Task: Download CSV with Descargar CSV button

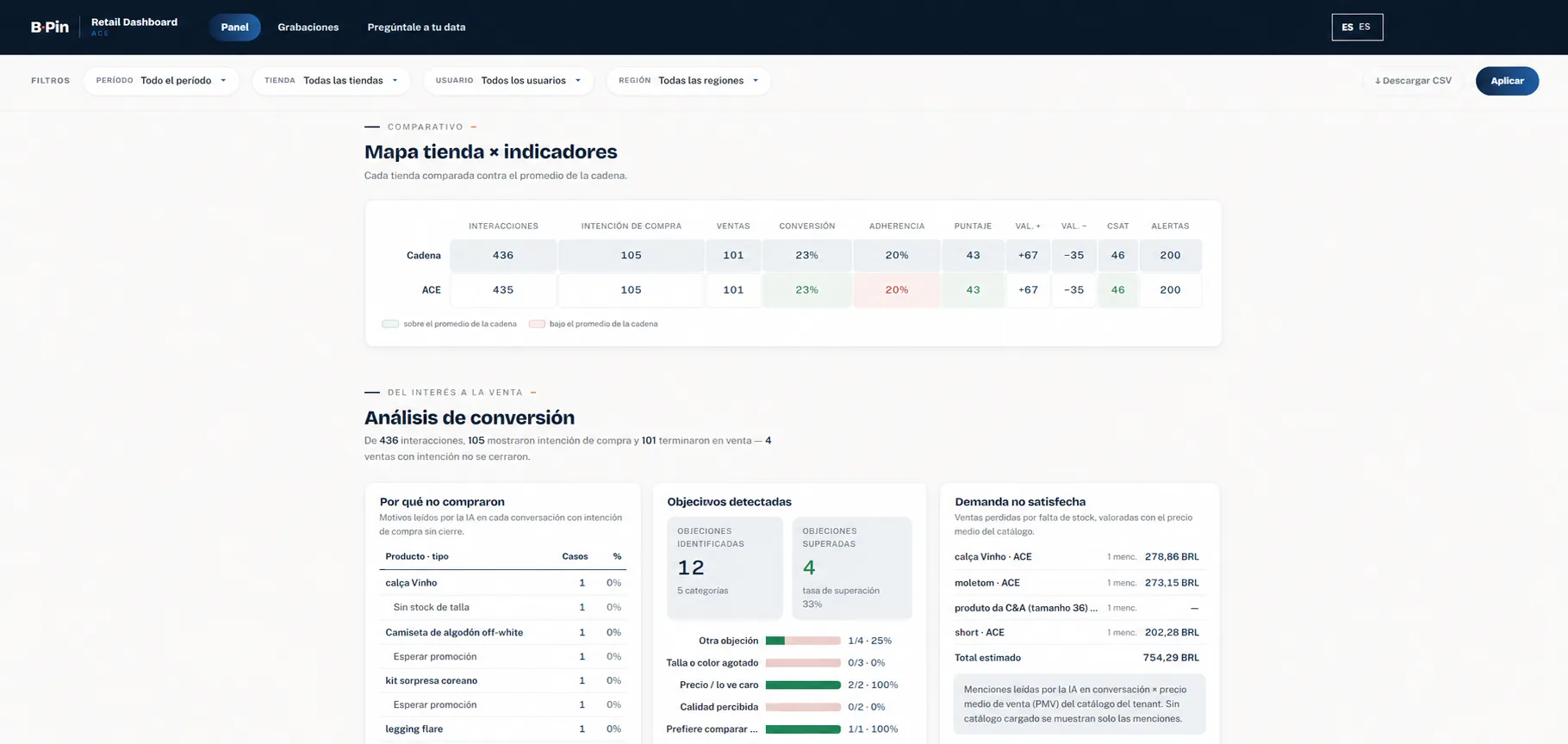Action: click(x=1413, y=80)
